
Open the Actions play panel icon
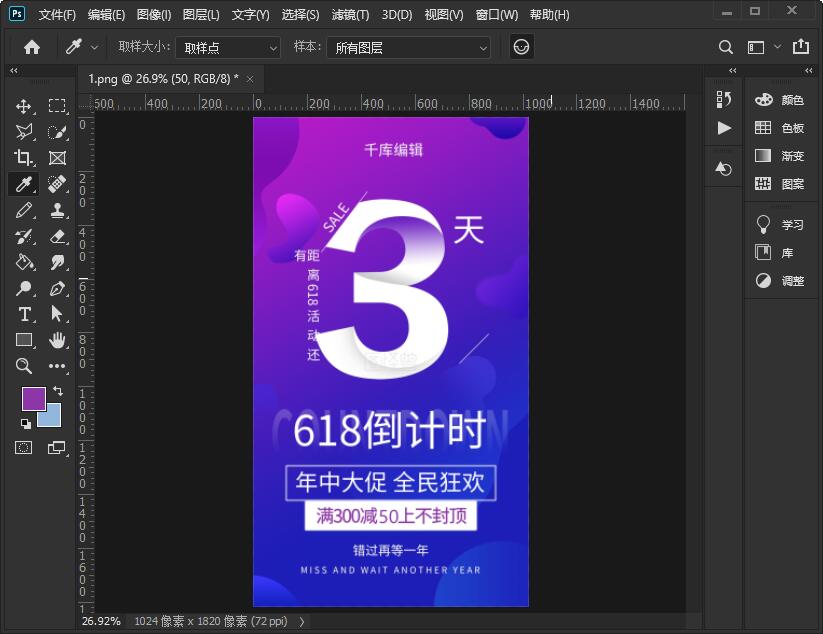tap(724, 128)
